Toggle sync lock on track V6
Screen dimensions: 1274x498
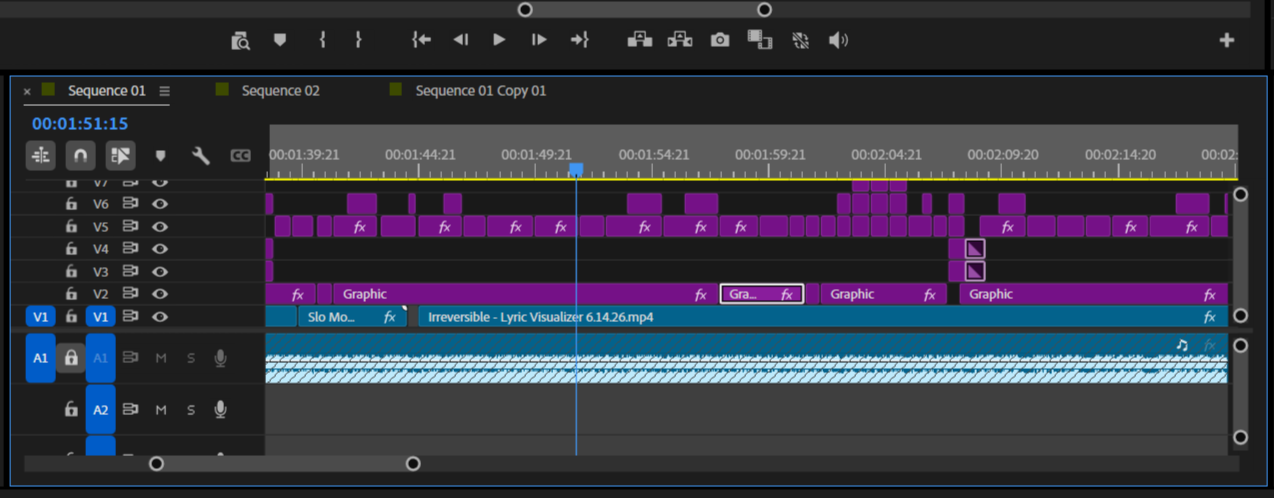click(130, 204)
